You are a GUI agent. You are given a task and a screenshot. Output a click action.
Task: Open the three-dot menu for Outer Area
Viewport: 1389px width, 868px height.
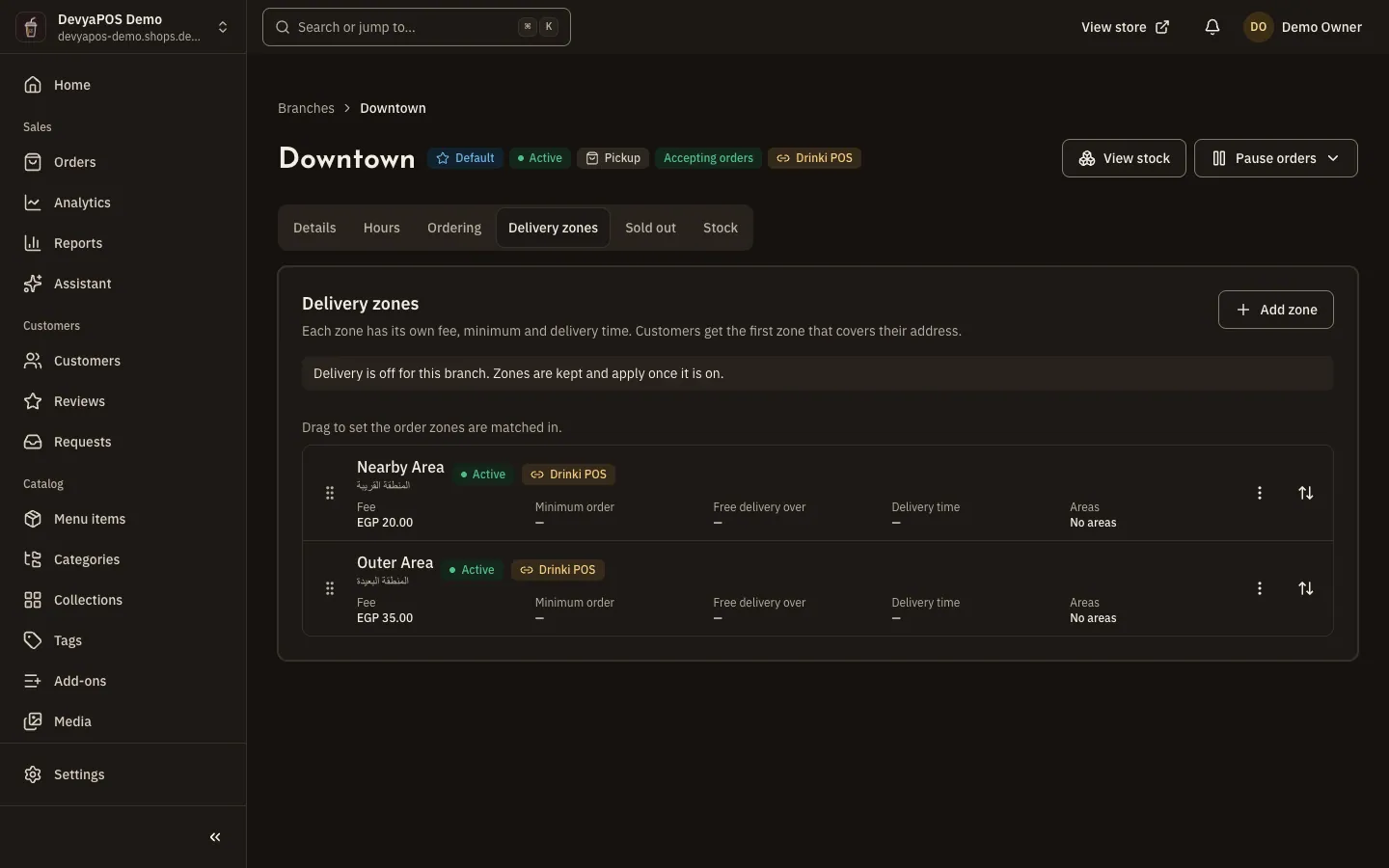click(1260, 588)
